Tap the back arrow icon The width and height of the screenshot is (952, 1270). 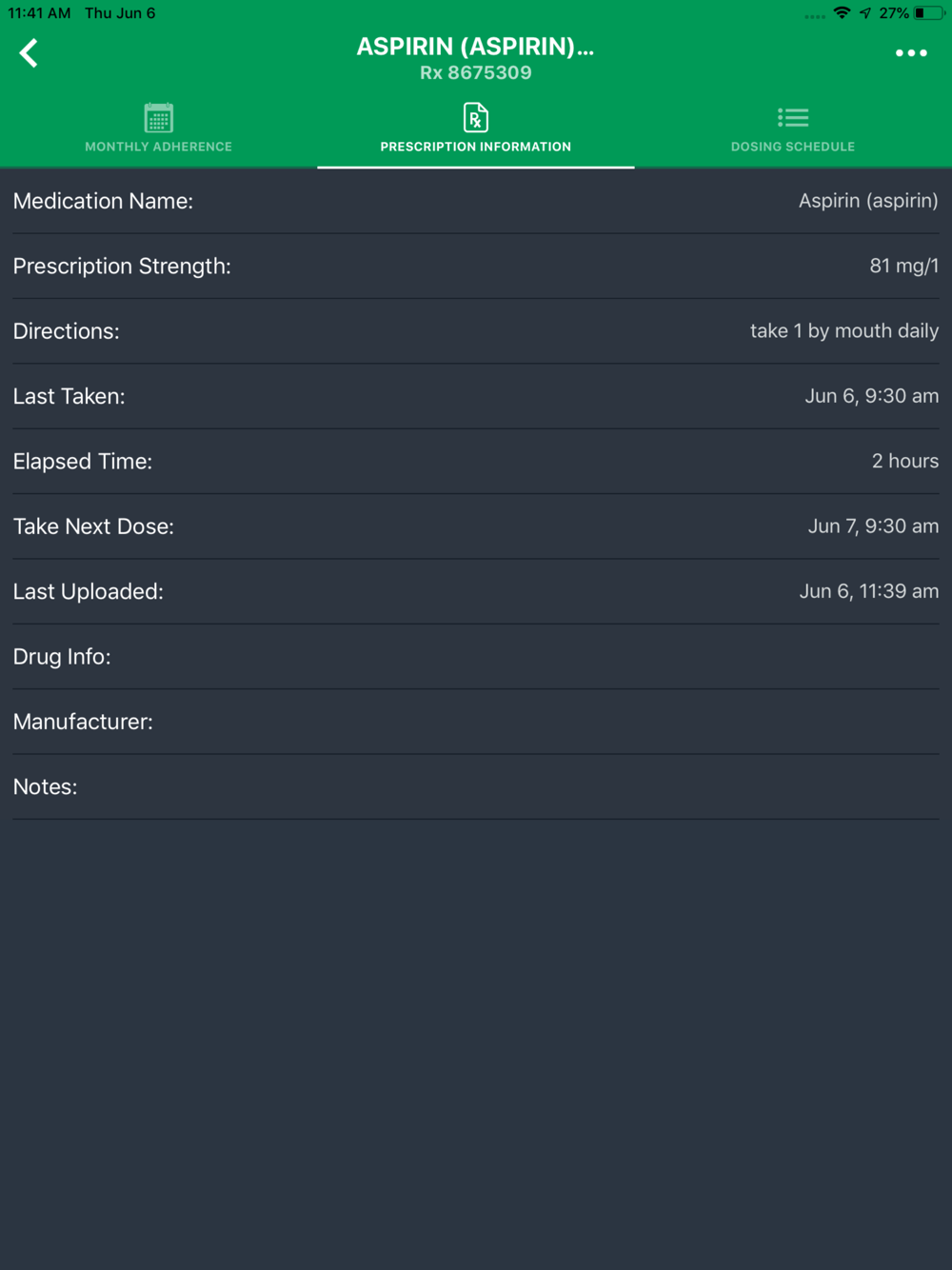(x=29, y=53)
